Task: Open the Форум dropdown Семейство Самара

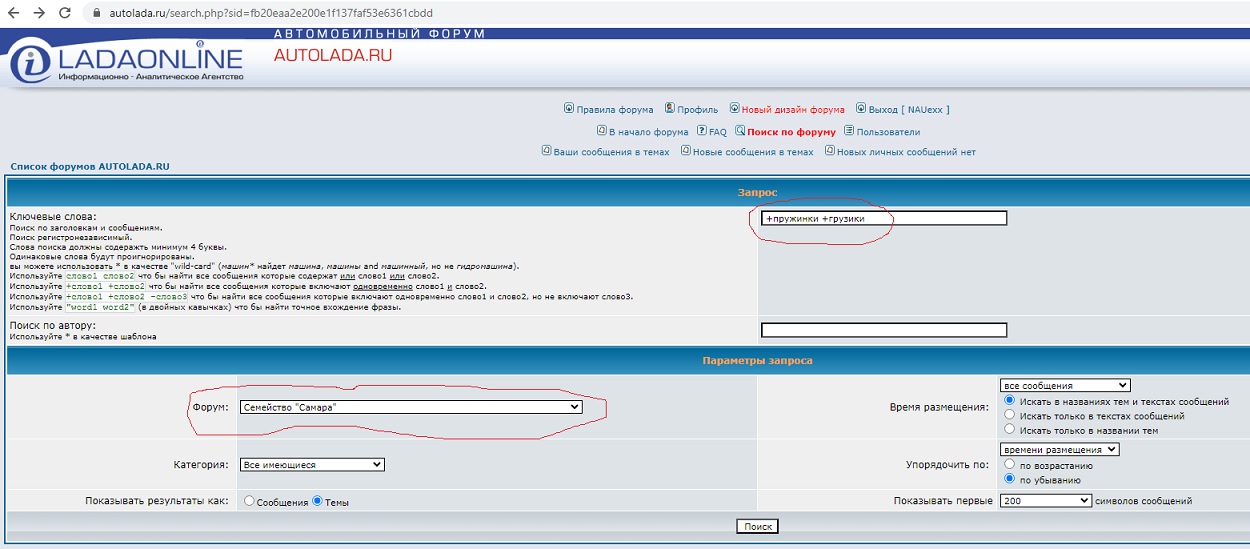Action: [411, 407]
